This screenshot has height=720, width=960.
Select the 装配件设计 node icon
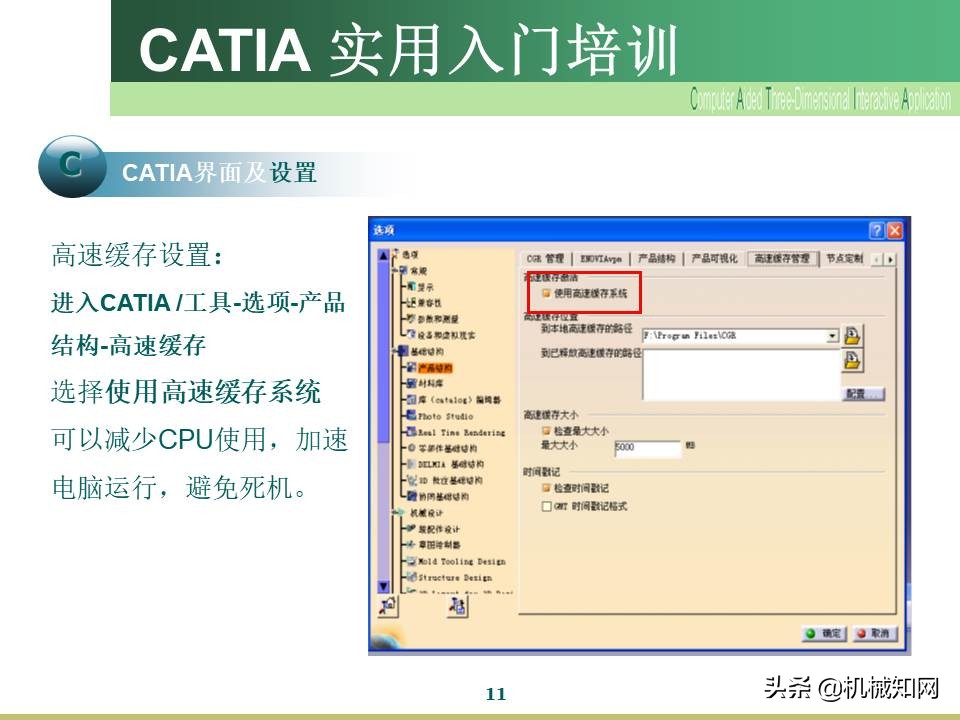[412, 528]
